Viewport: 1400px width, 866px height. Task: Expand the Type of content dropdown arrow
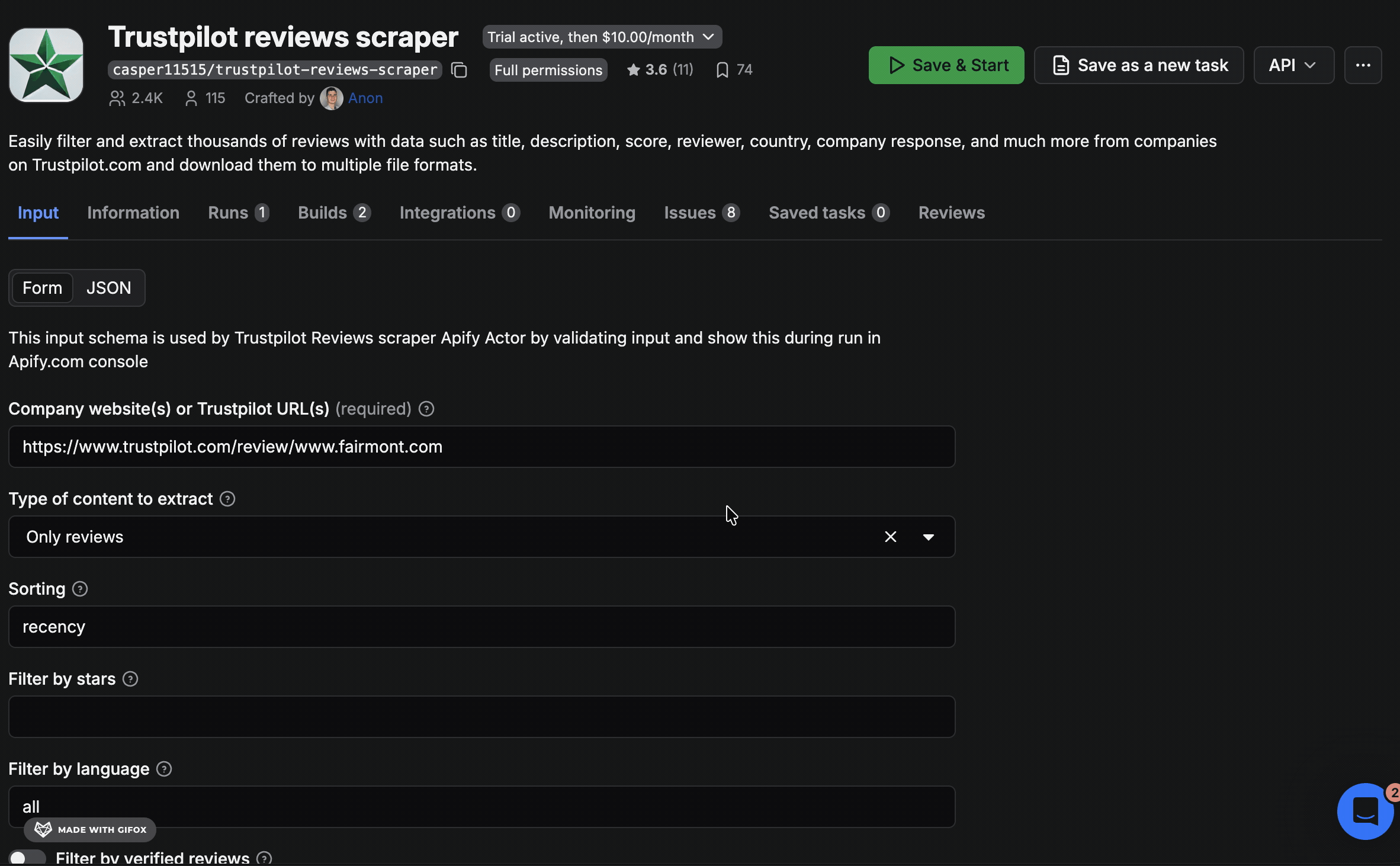pos(928,537)
